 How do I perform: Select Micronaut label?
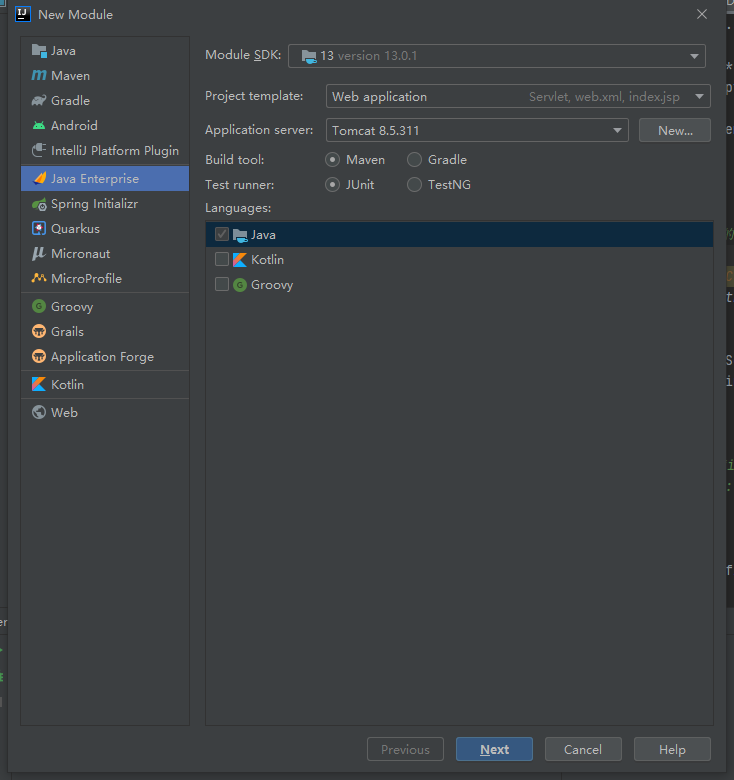81,254
